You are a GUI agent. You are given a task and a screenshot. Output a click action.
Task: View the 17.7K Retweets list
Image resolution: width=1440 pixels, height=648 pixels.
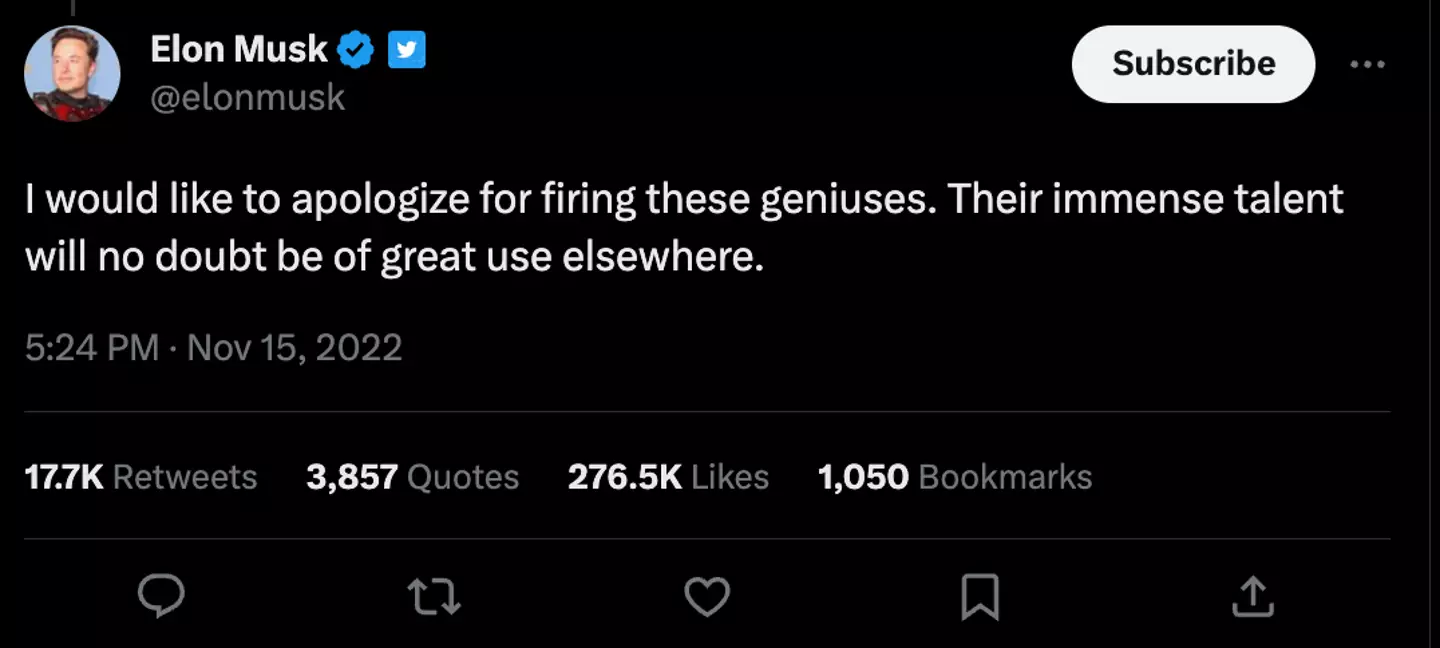point(140,477)
